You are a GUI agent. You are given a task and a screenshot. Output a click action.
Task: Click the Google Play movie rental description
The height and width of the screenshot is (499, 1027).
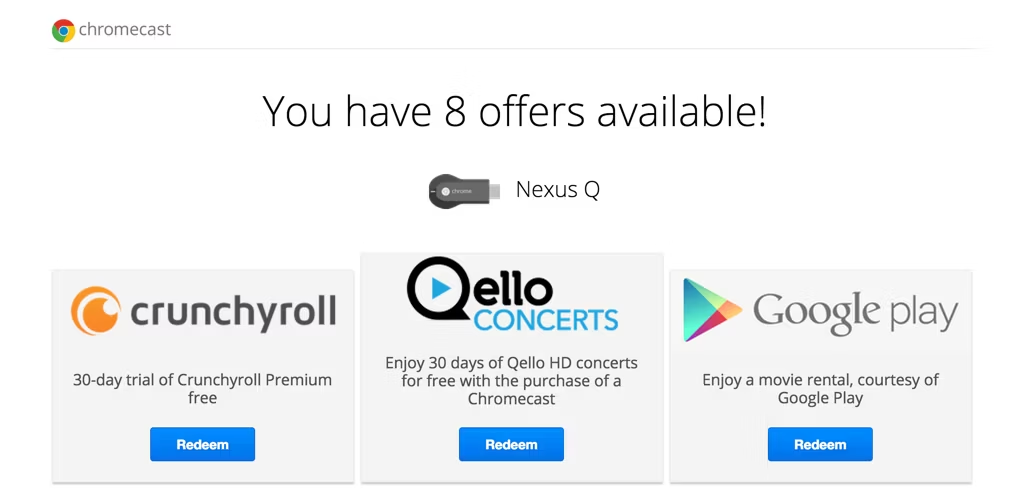[x=820, y=388]
